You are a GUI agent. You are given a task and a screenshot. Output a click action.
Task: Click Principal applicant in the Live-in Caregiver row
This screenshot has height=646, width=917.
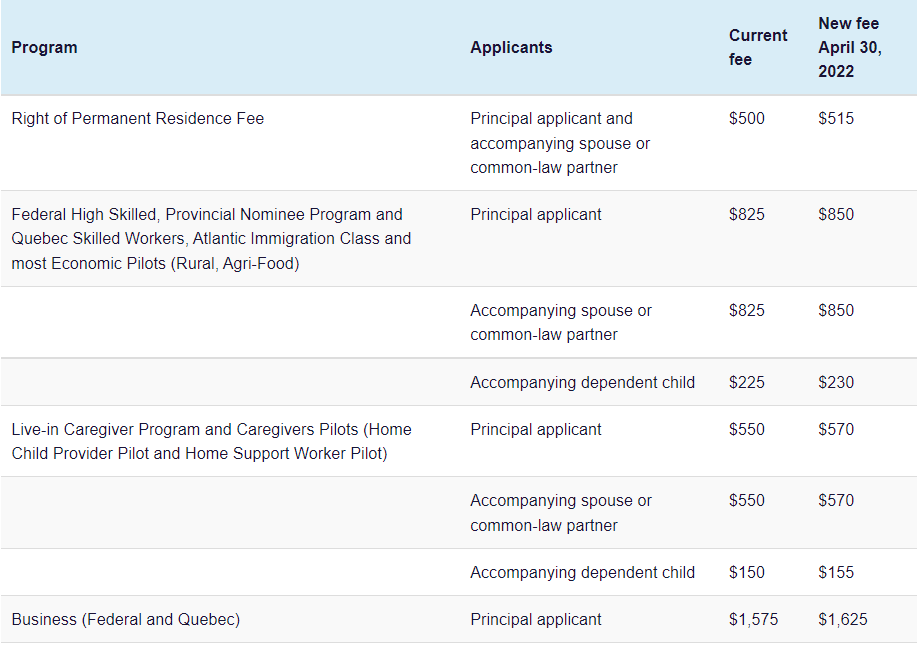click(x=536, y=430)
